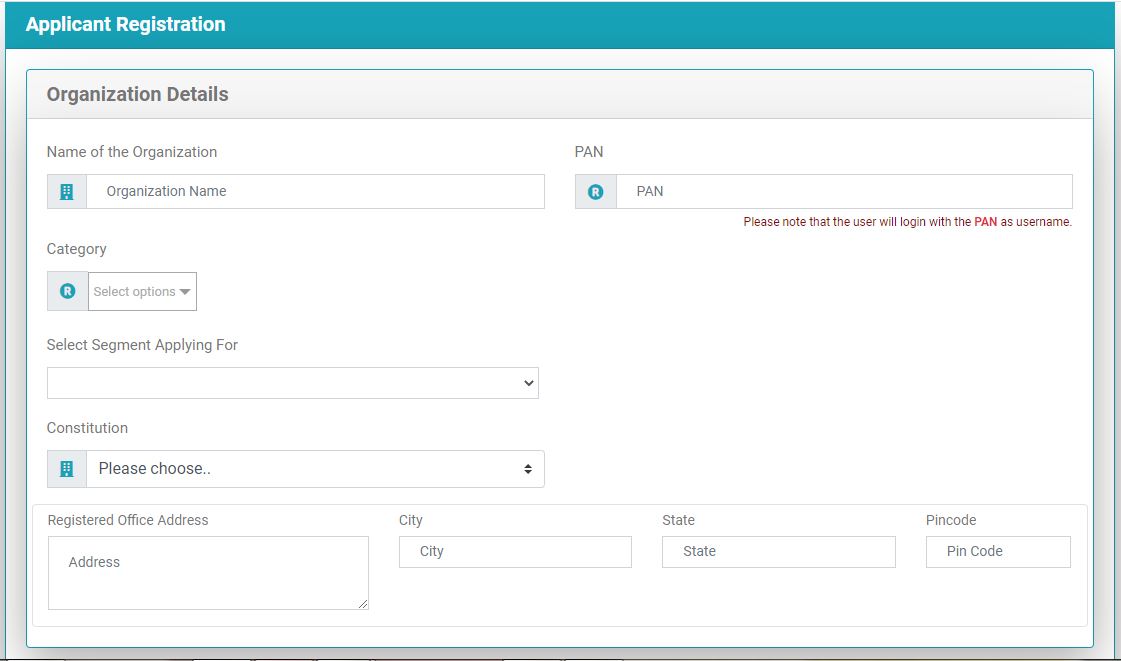Click the State input box
Viewport: 1121px width, 661px height.
(778, 552)
